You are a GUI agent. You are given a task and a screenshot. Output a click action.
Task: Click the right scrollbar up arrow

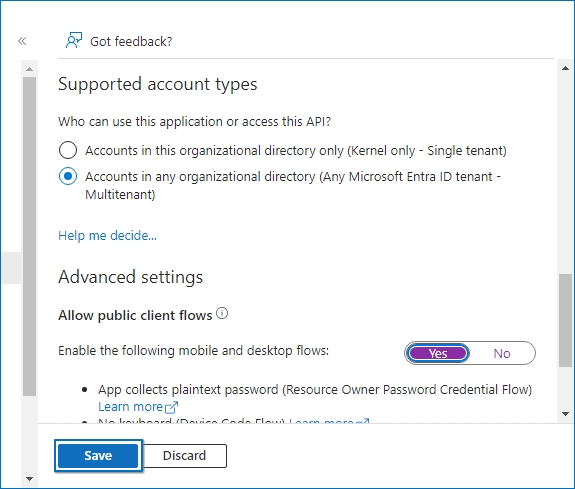565,68
